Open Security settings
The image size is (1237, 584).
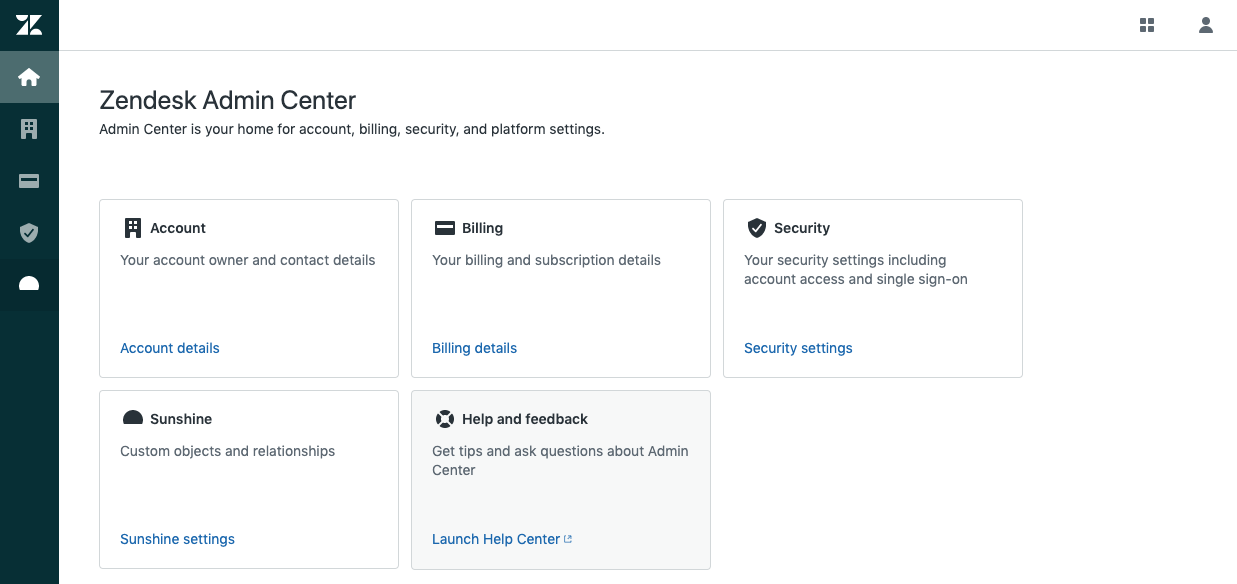point(798,348)
